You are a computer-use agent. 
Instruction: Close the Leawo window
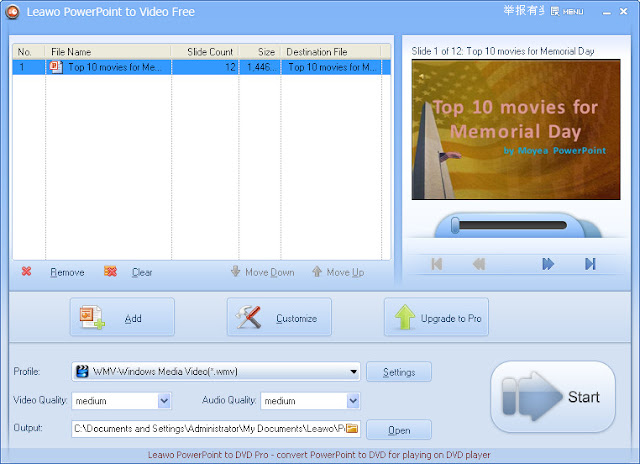click(x=623, y=11)
